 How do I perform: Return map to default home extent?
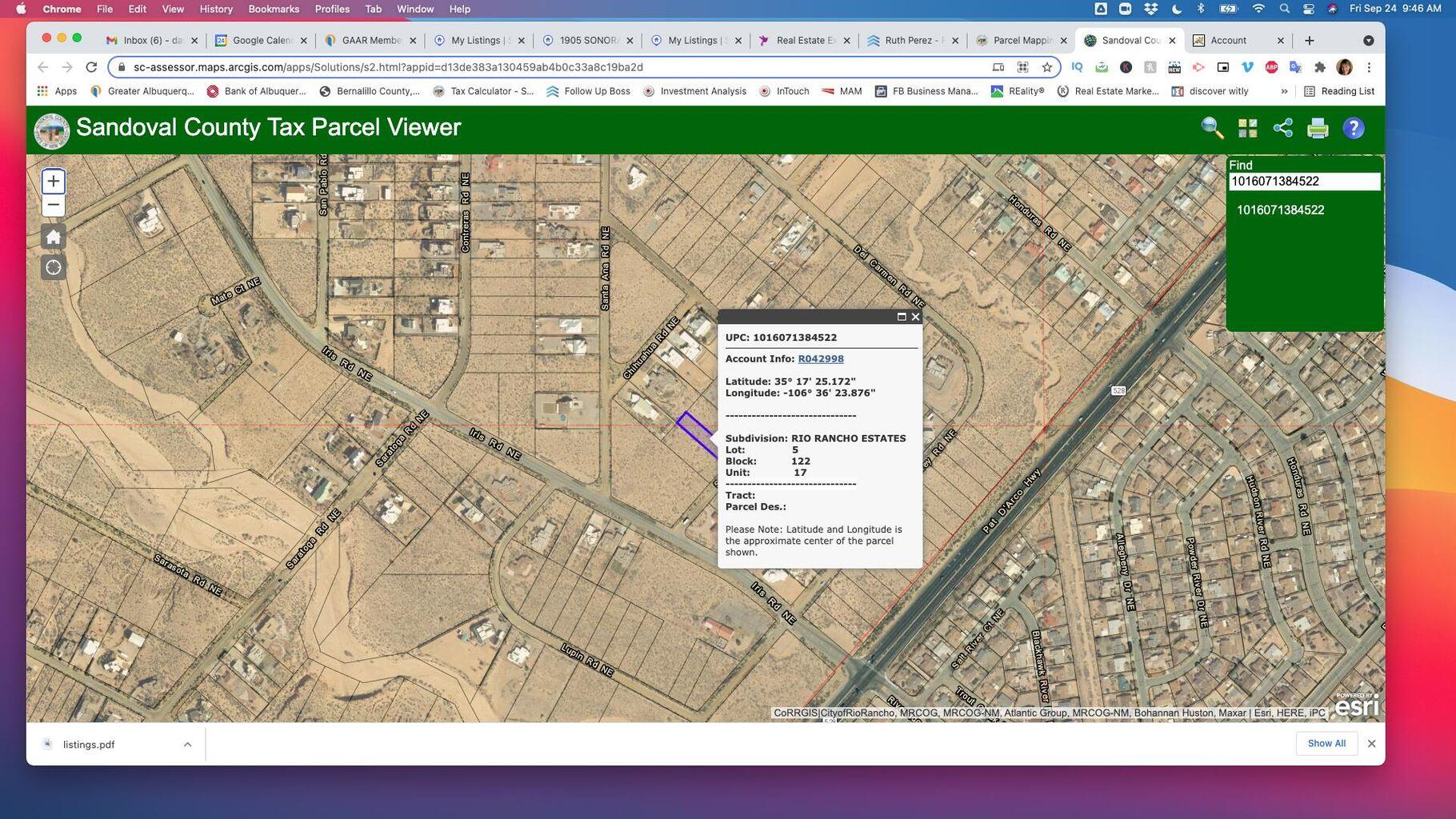[54, 237]
